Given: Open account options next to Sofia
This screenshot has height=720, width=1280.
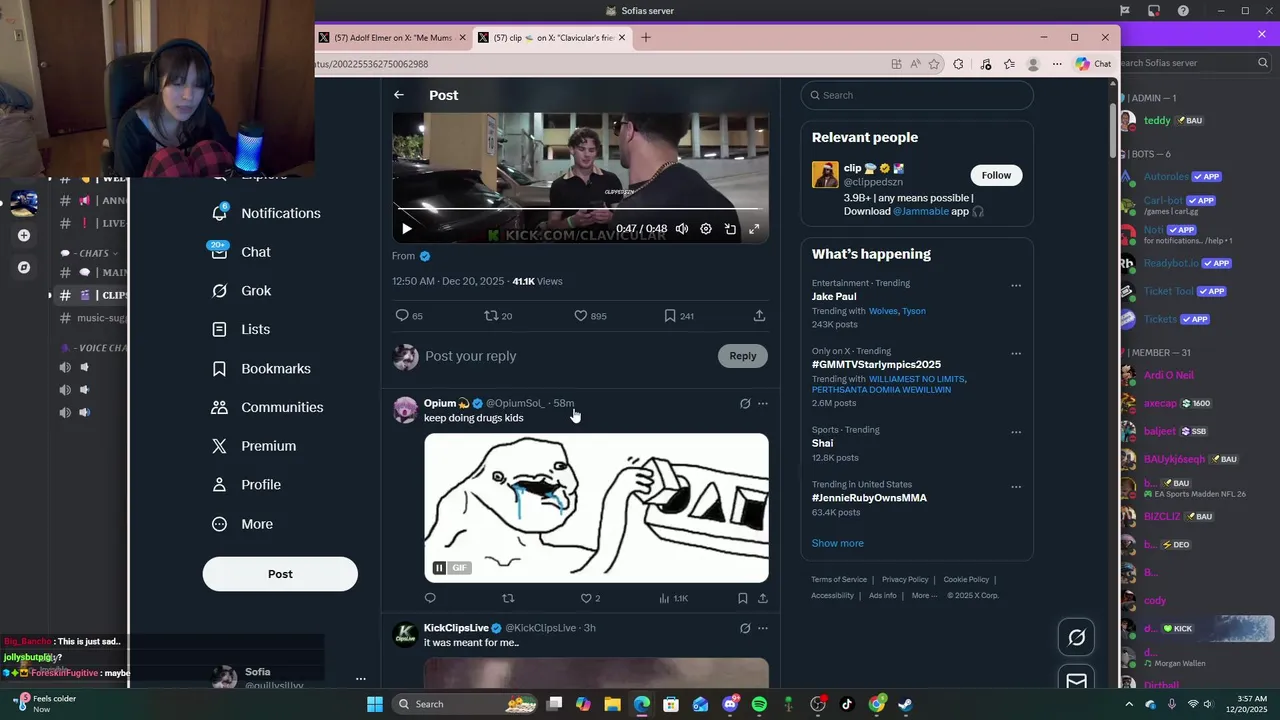Looking at the screenshot, I should (x=361, y=679).
